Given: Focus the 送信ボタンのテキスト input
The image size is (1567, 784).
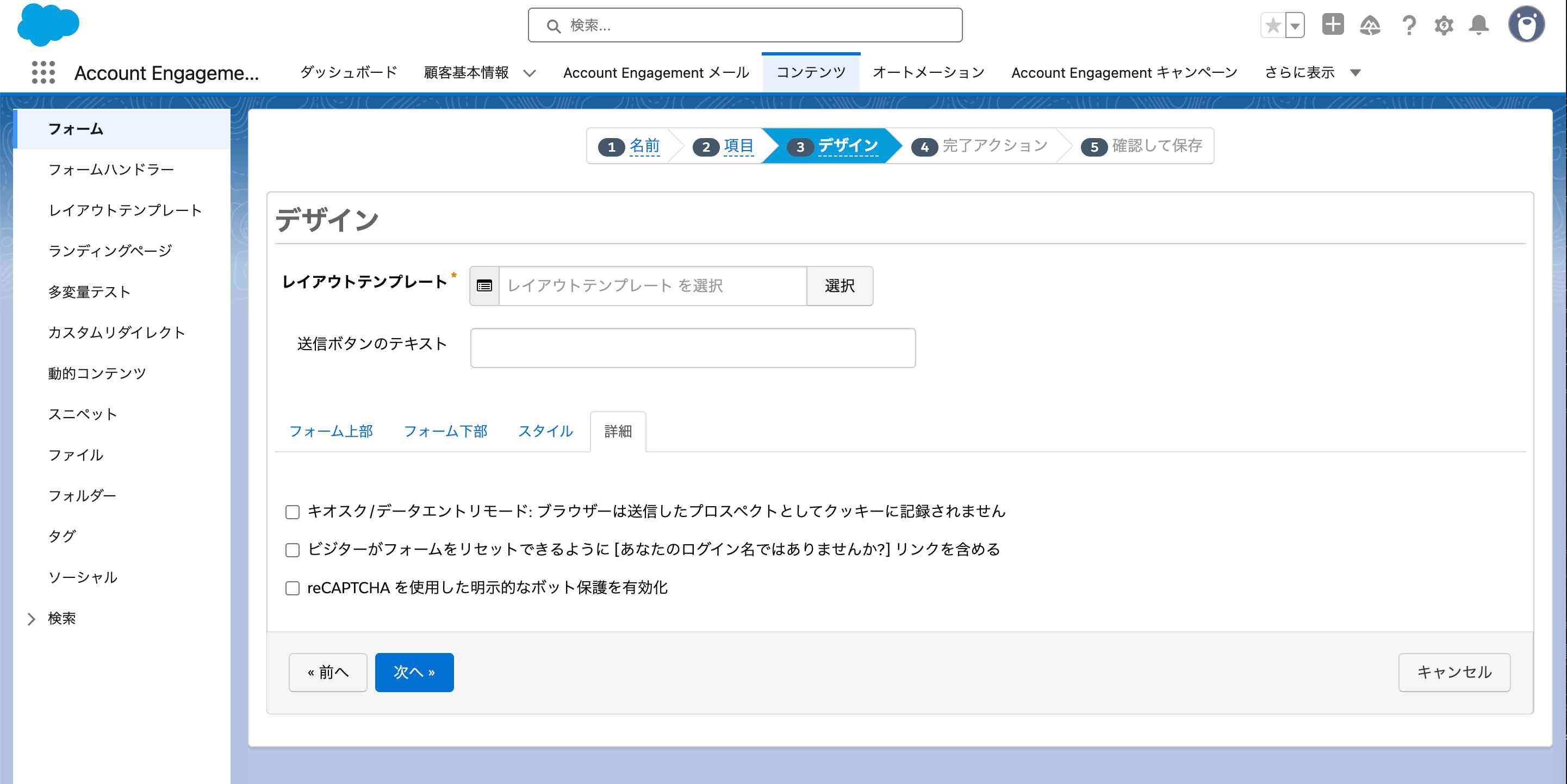Looking at the screenshot, I should pyautogui.click(x=693, y=348).
